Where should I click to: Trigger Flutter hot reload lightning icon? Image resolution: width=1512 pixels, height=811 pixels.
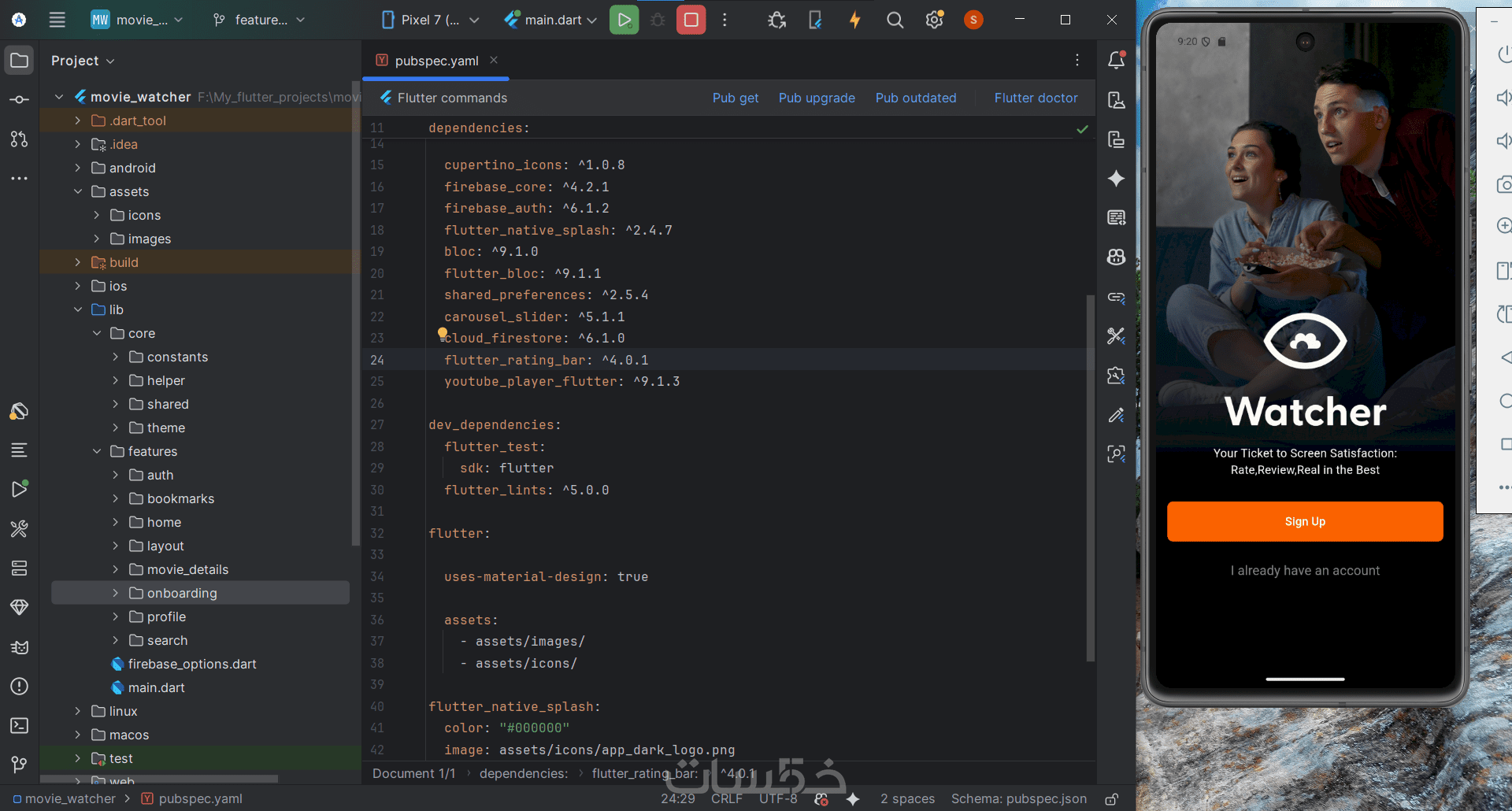click(x=855, y=20)
